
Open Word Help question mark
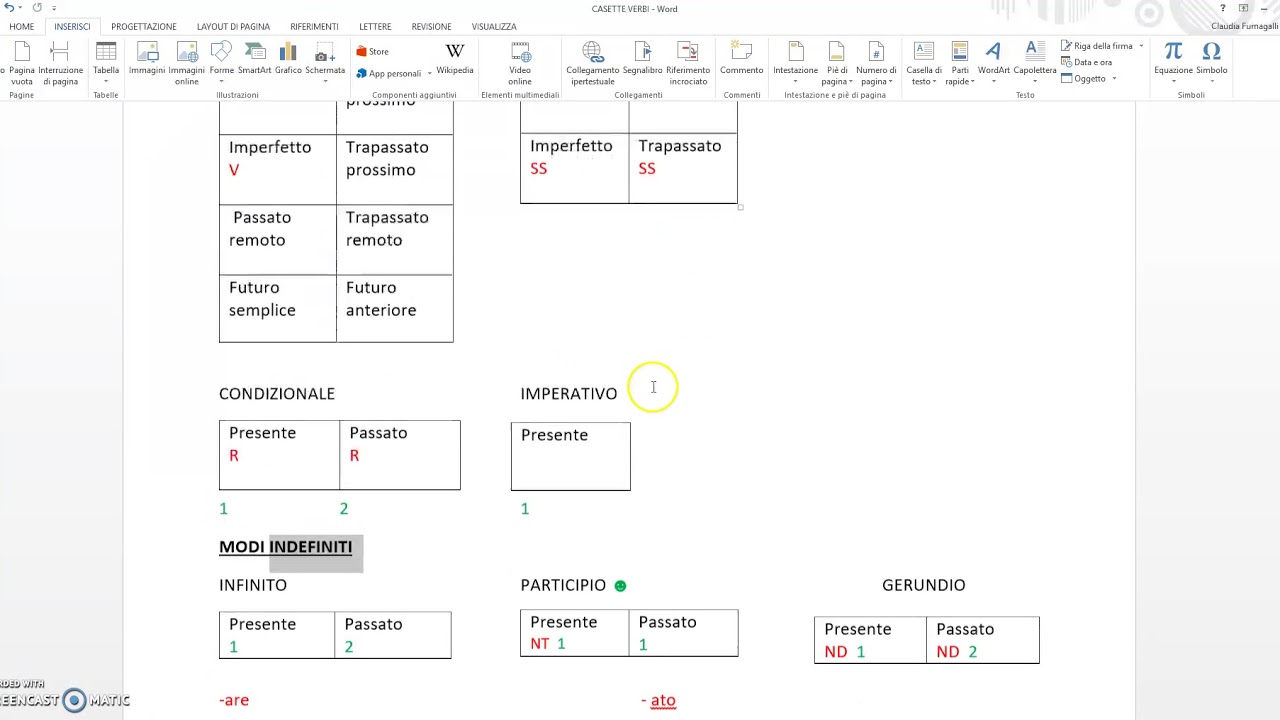pos(1222,8)
